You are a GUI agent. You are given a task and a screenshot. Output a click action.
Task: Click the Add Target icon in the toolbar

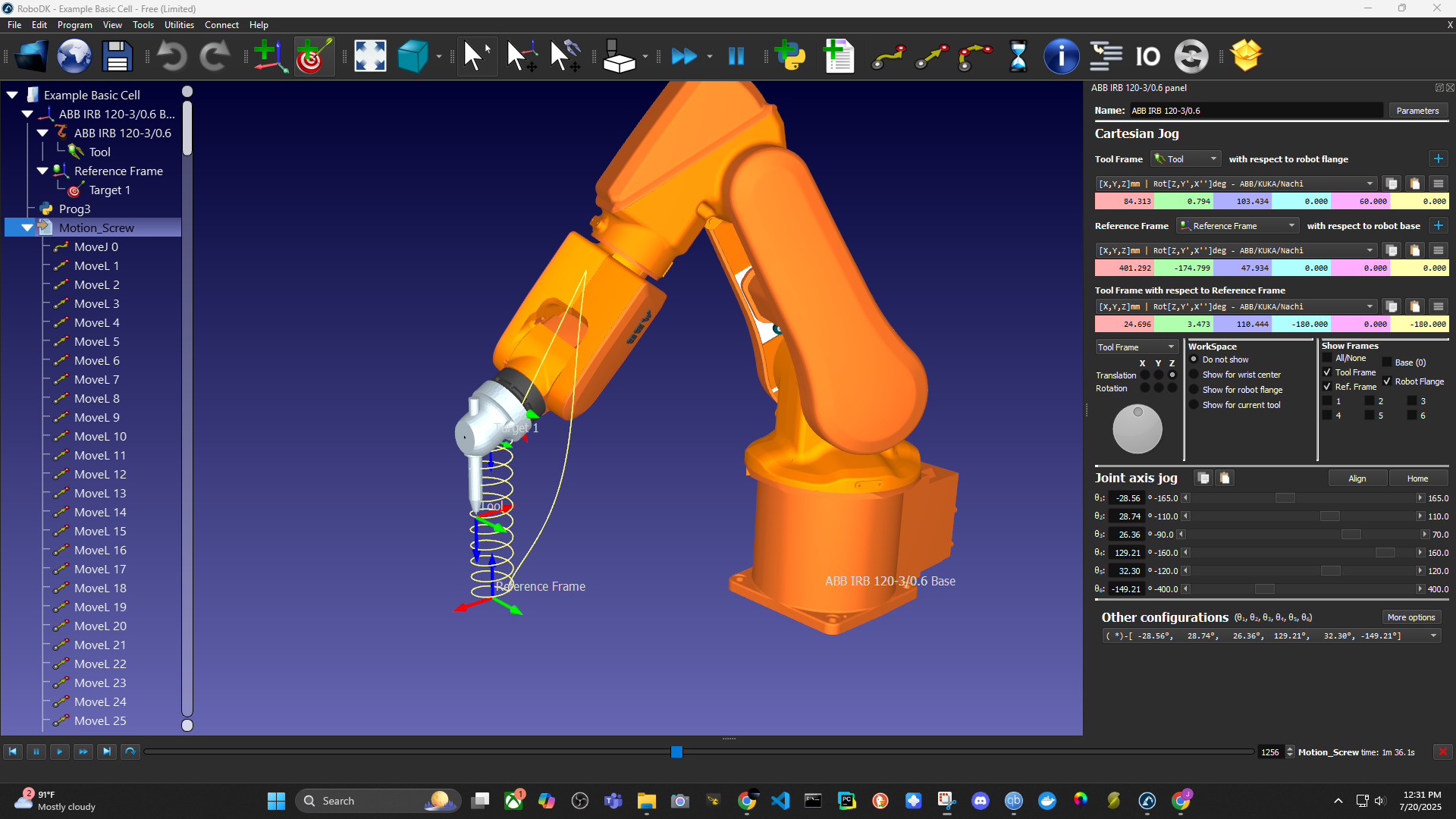pyautogui.click(x=312, y=56)
